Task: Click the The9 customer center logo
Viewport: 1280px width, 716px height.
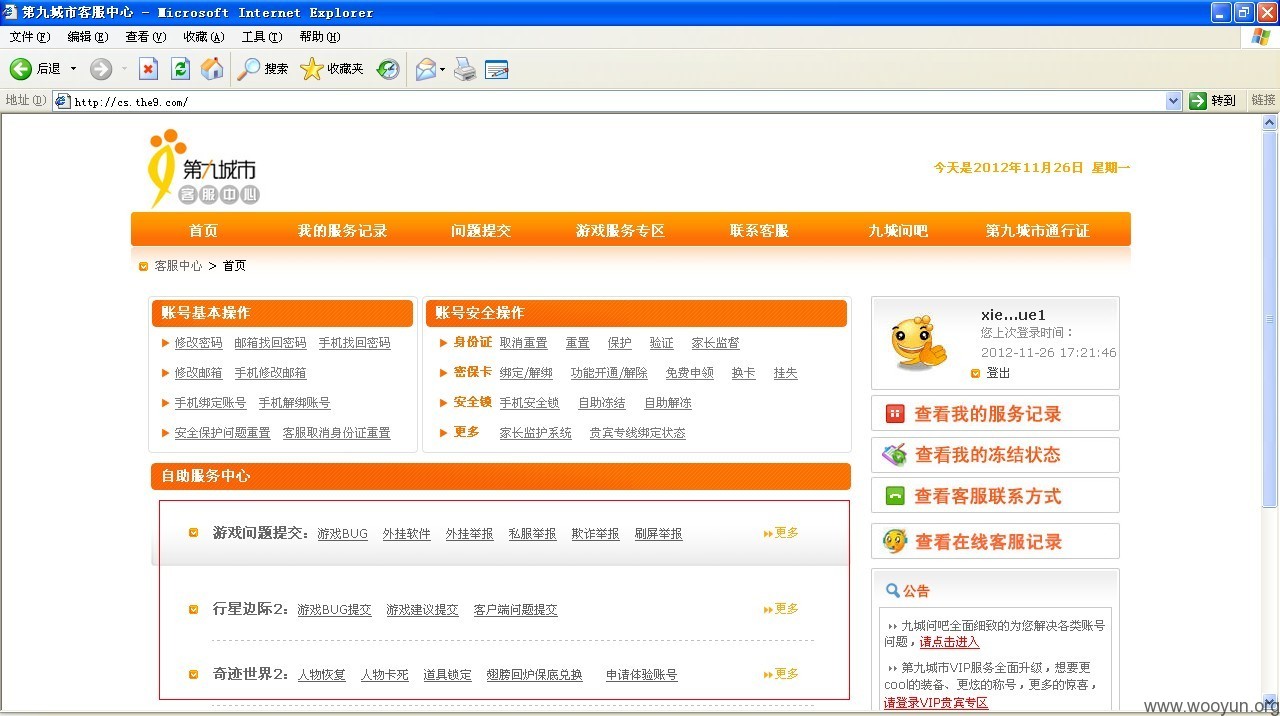Action: (x=204, y=168)
